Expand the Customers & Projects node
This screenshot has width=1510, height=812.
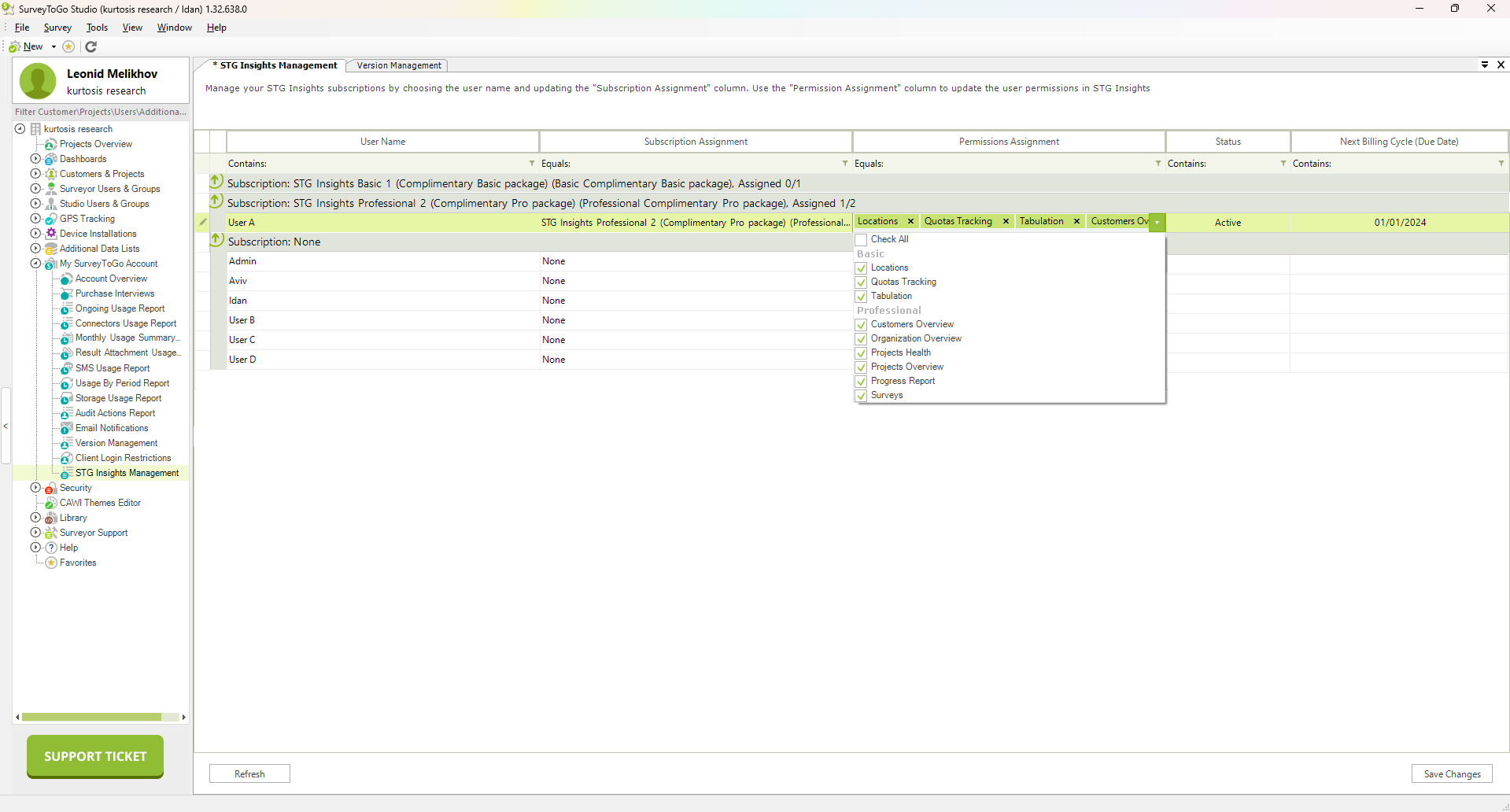35,174
